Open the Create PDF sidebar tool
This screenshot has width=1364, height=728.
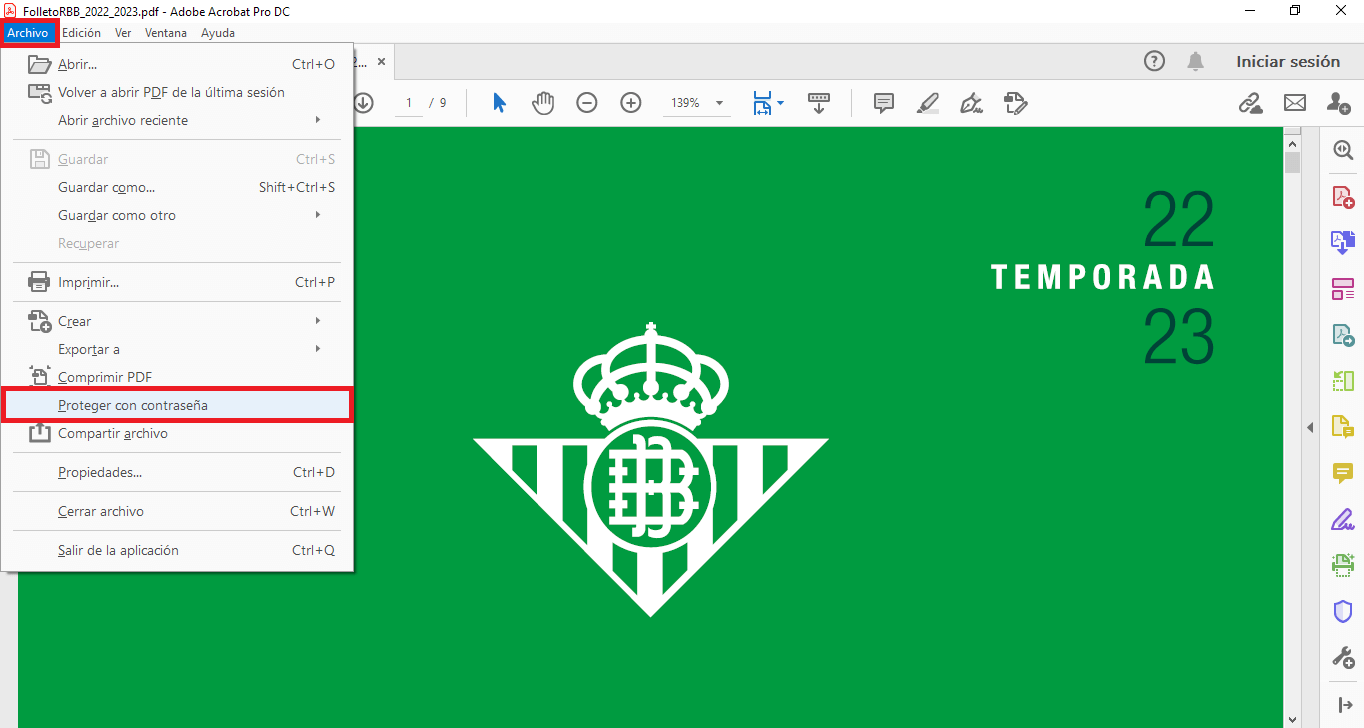pos(1343,197)
